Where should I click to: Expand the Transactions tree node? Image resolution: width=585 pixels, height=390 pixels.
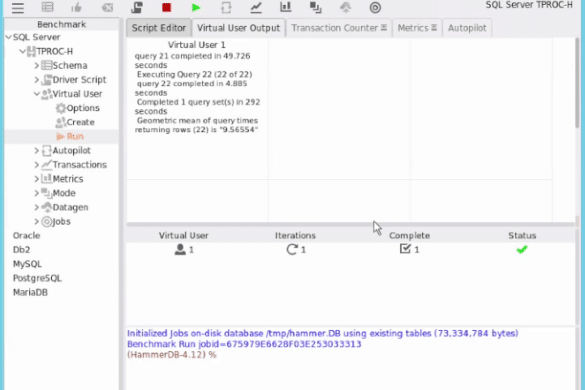[36, 165]
